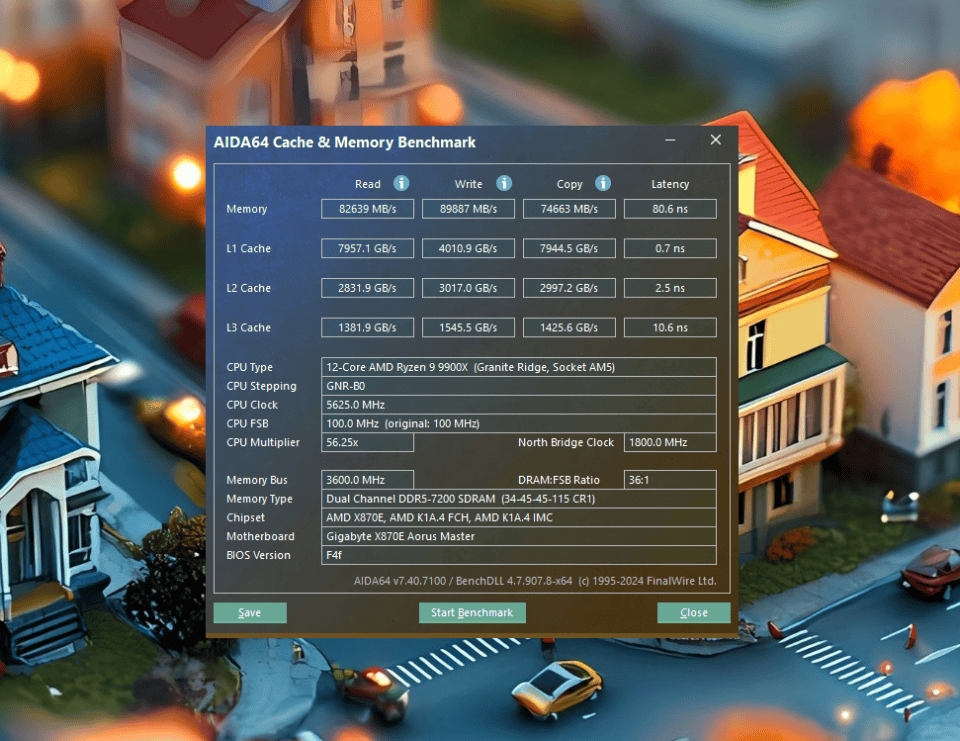Click the L2 Cache row label

(249, 288)
